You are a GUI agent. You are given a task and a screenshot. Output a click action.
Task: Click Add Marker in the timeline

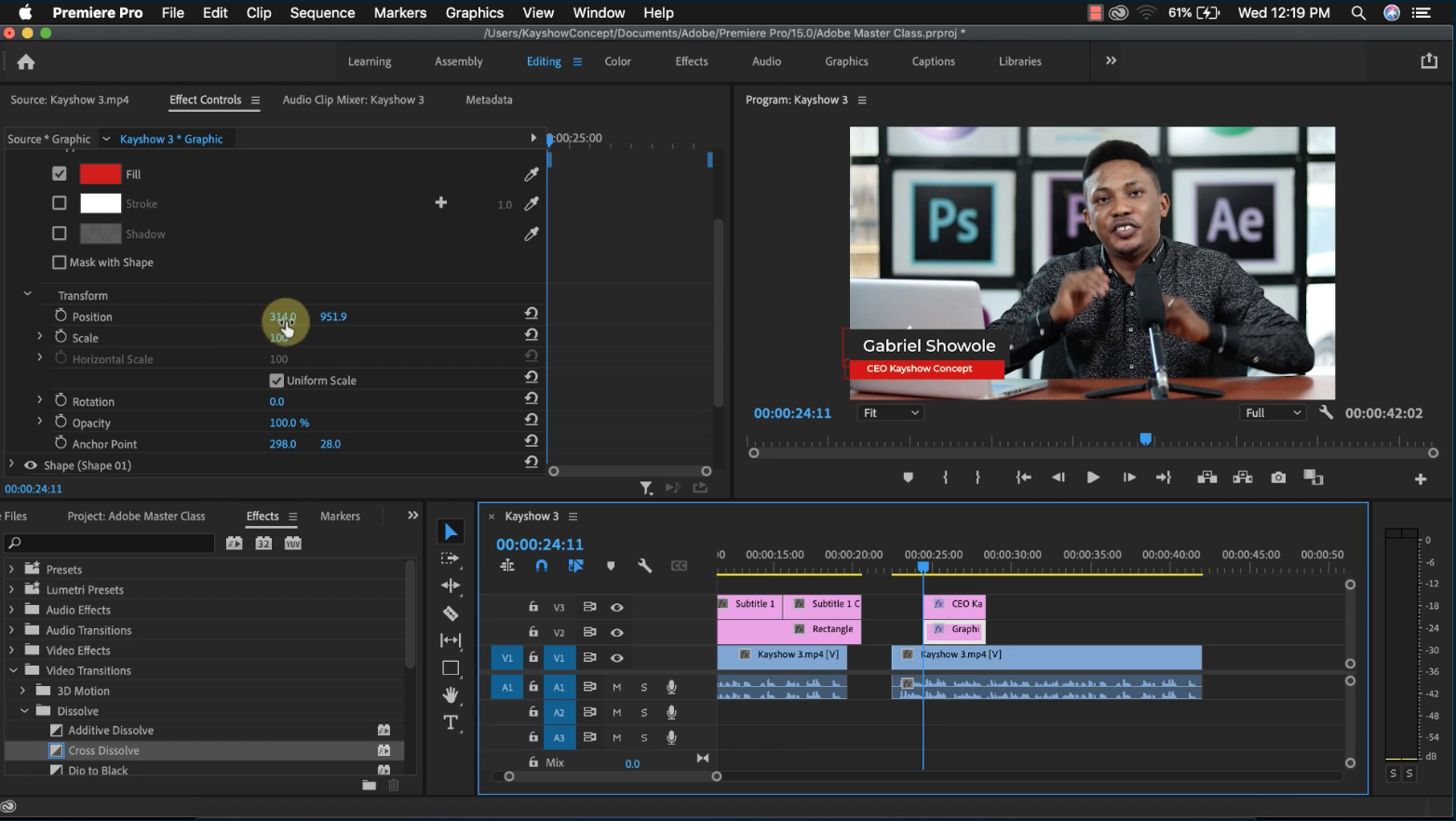click(x=611, y=566)
